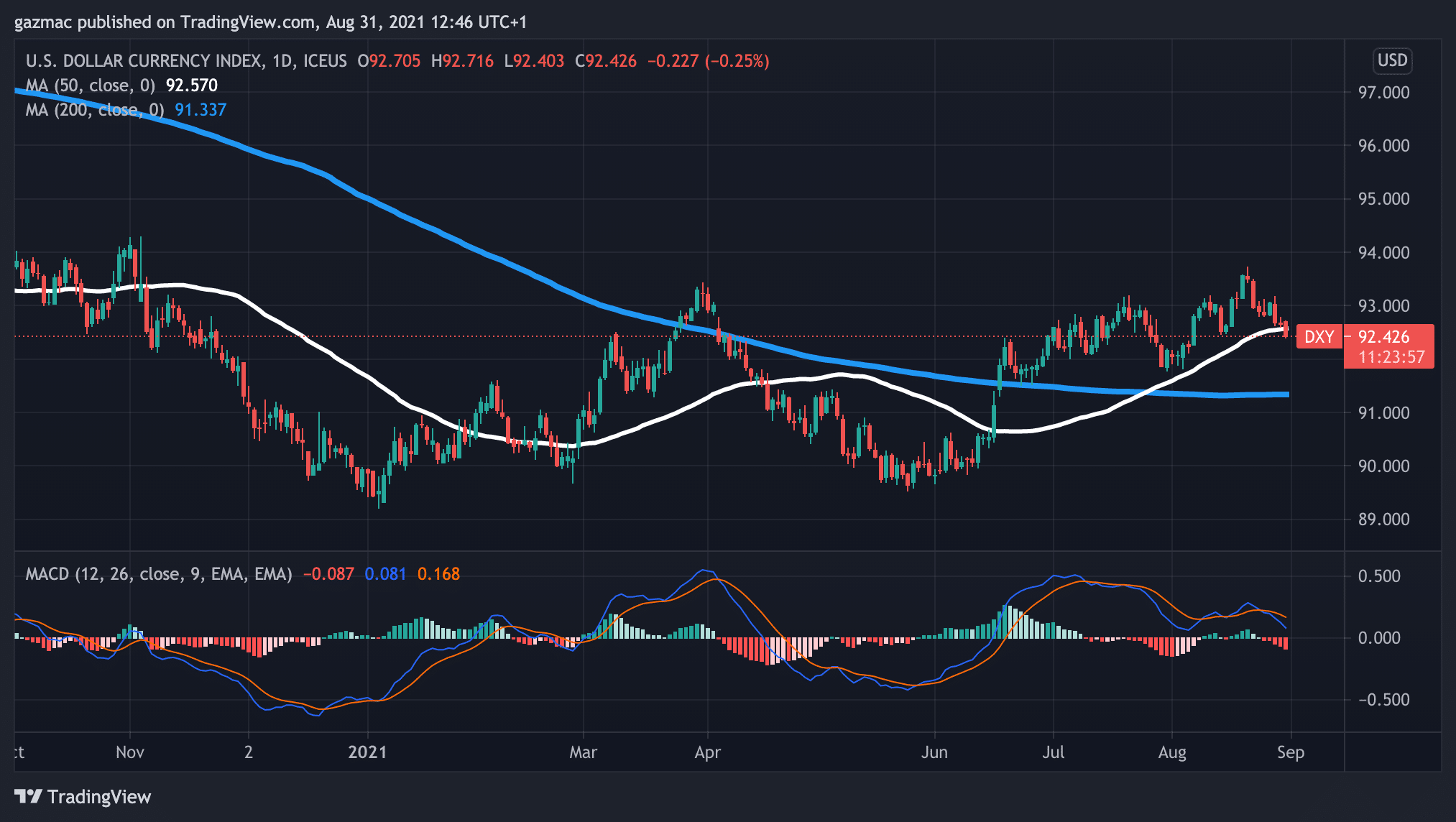Click the 89.000 price axis label
The height and width of the screenshot is (822, 1456).
tap(1383, 519)
